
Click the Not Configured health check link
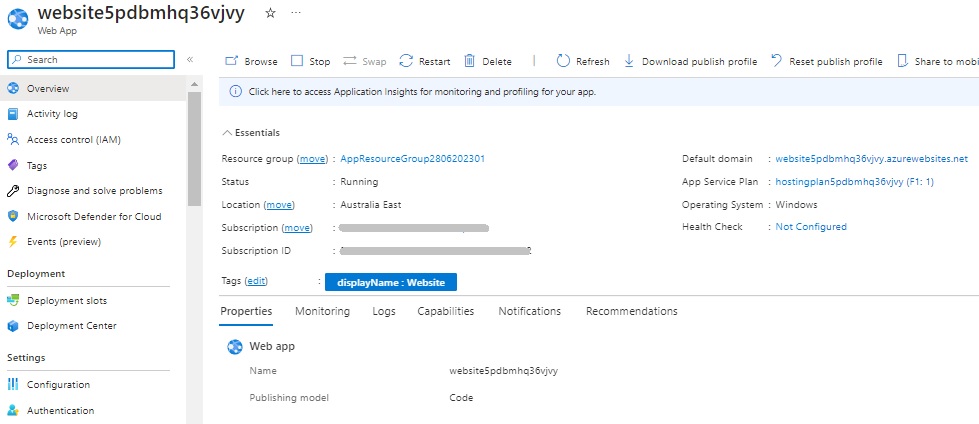(811, 227)
